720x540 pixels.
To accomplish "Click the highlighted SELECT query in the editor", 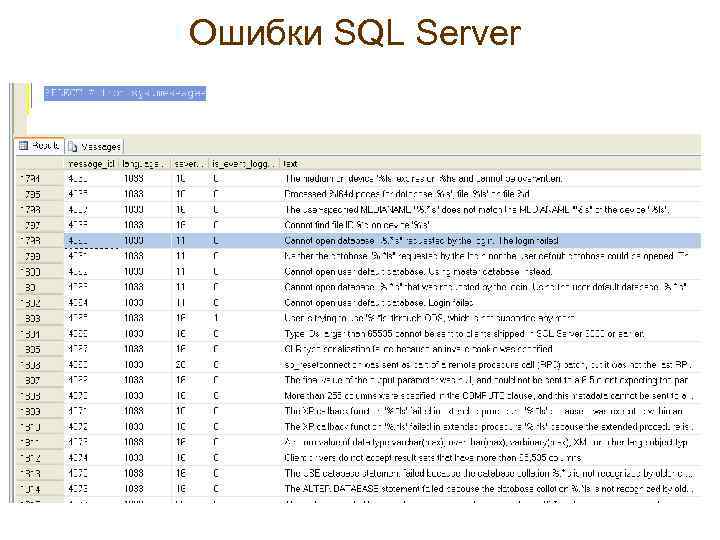I will [125, 93].
